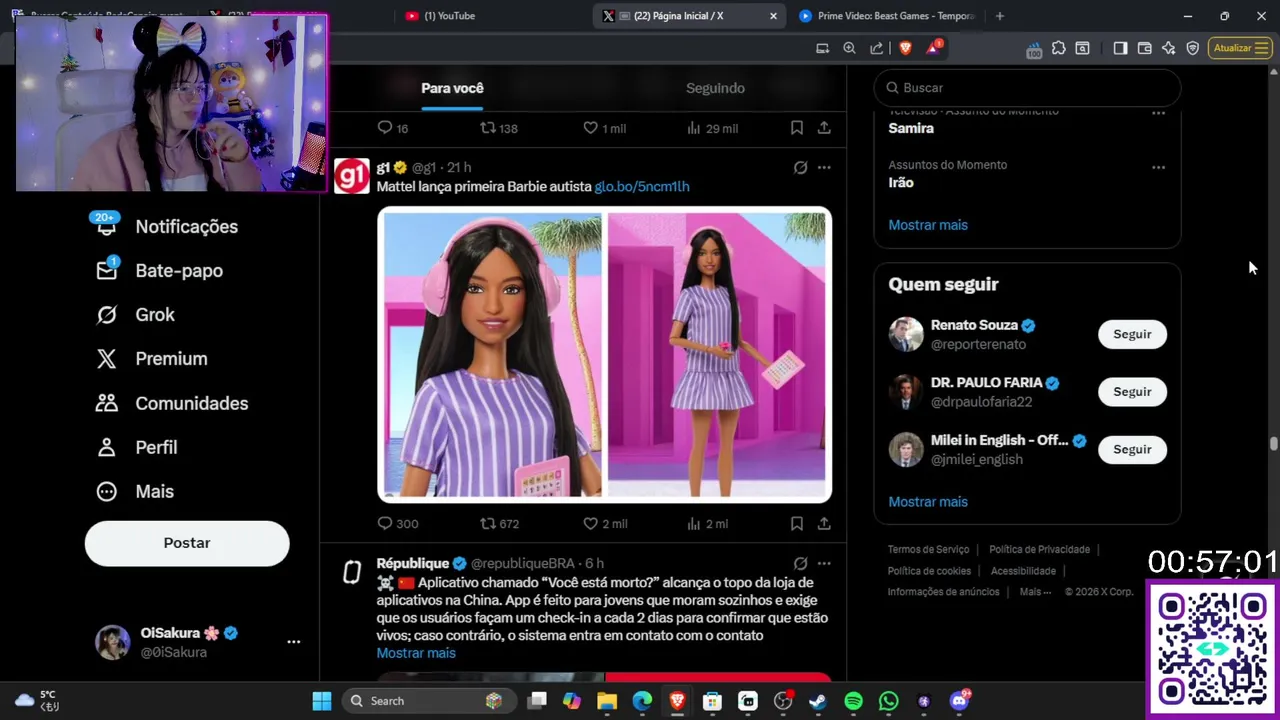Screen dimensions: 1280x720
Task: Open Brave Rewards triangle icon
Action: click(934, 48)
